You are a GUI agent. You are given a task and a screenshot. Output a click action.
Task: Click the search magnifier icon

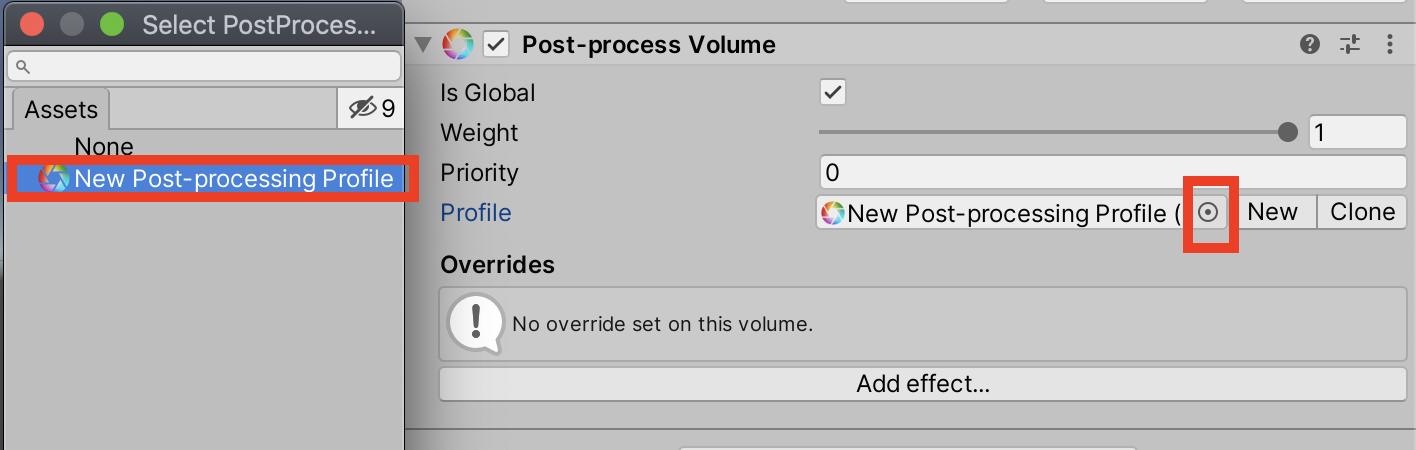(23, 67)
